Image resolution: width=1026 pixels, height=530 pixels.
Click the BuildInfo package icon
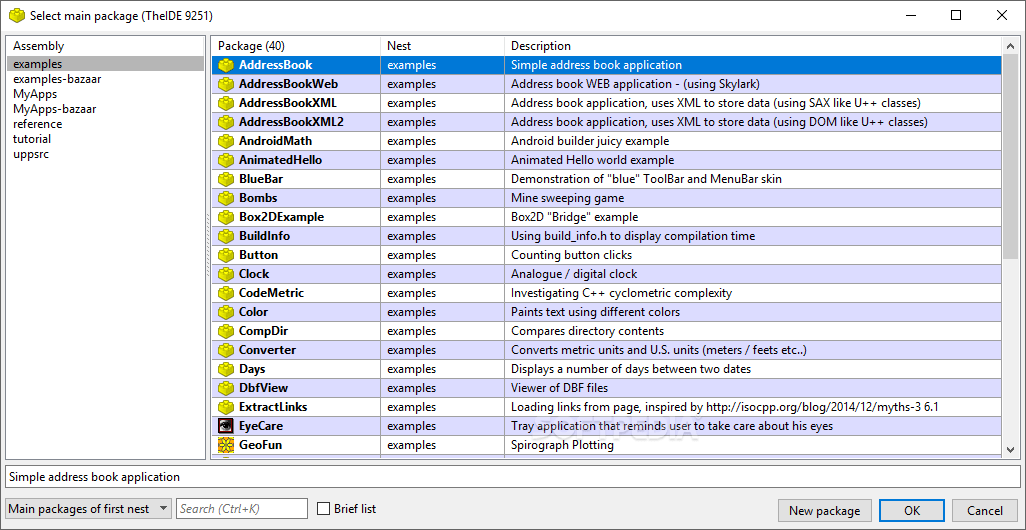tap(226, 236)
